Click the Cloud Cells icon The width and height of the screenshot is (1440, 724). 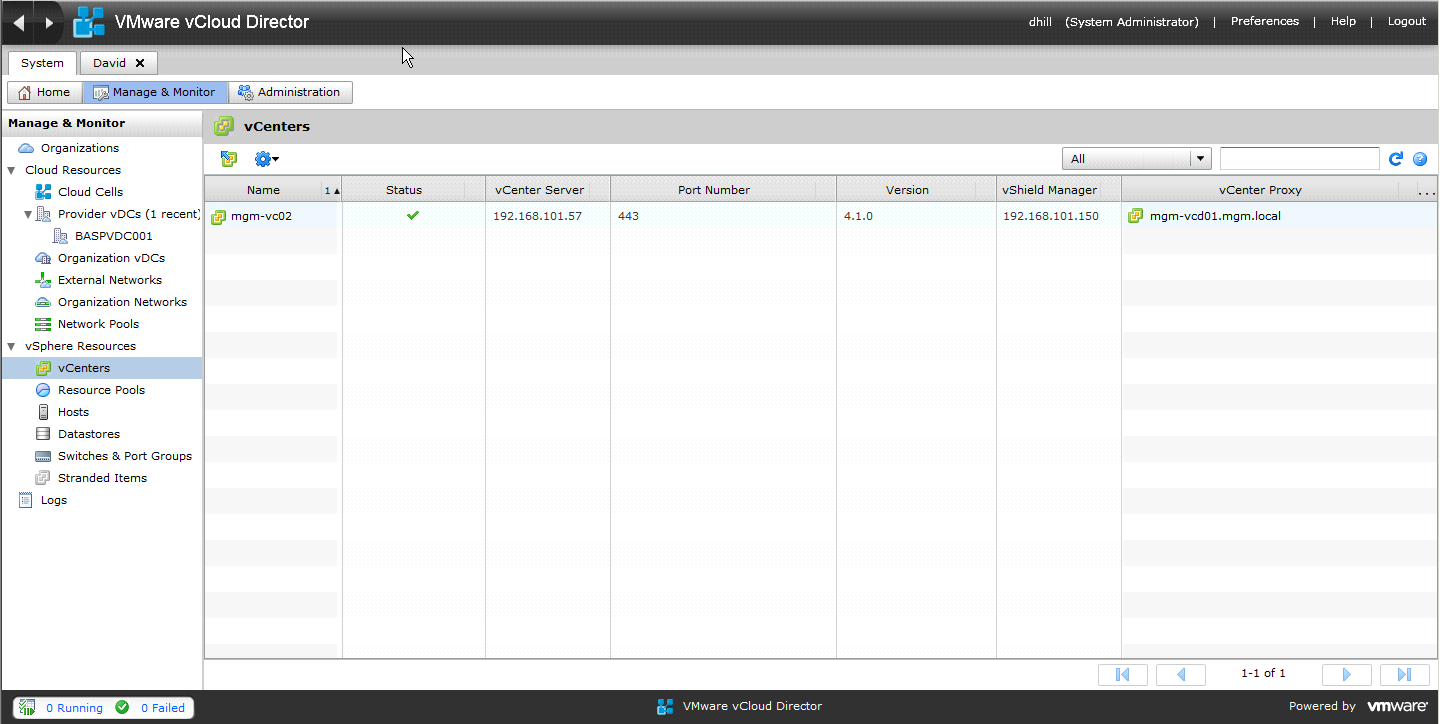(43, 192)
